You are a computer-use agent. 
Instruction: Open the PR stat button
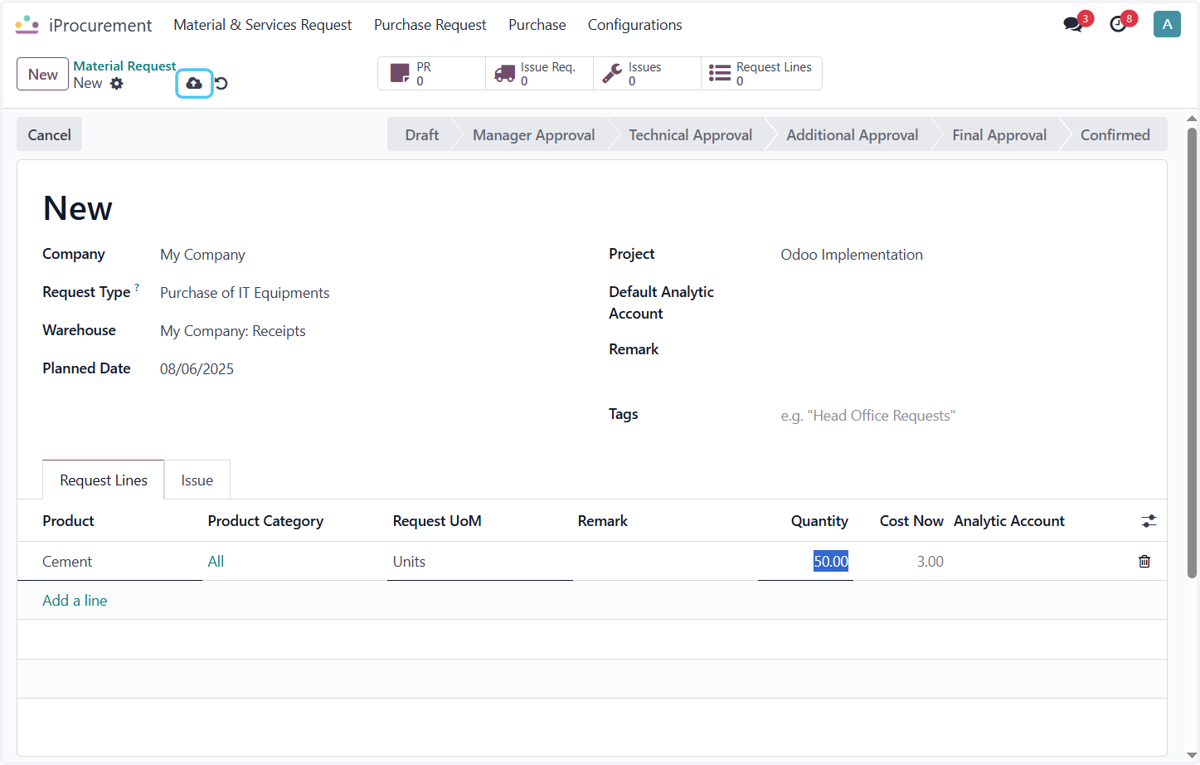431,74
